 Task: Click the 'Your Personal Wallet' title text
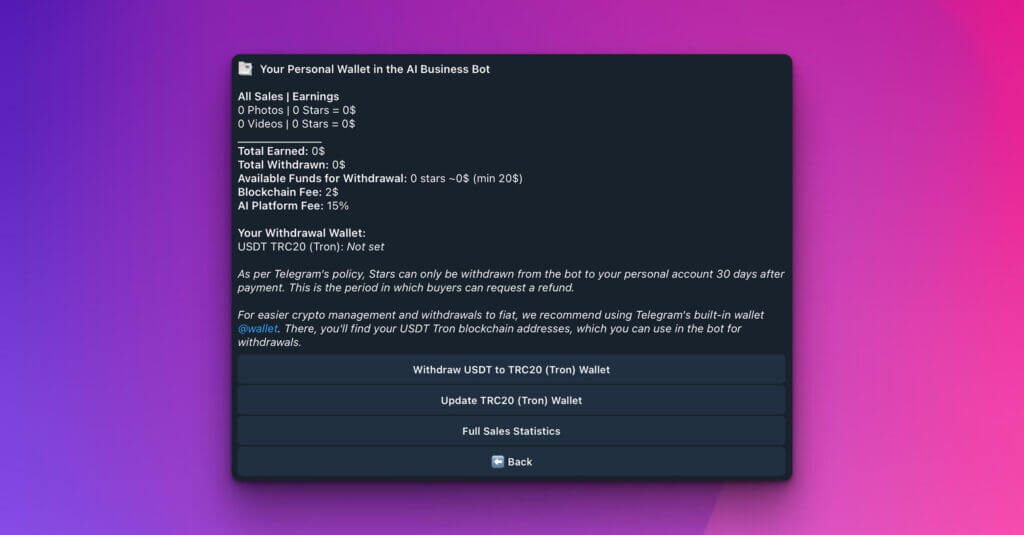coord(375,69)
